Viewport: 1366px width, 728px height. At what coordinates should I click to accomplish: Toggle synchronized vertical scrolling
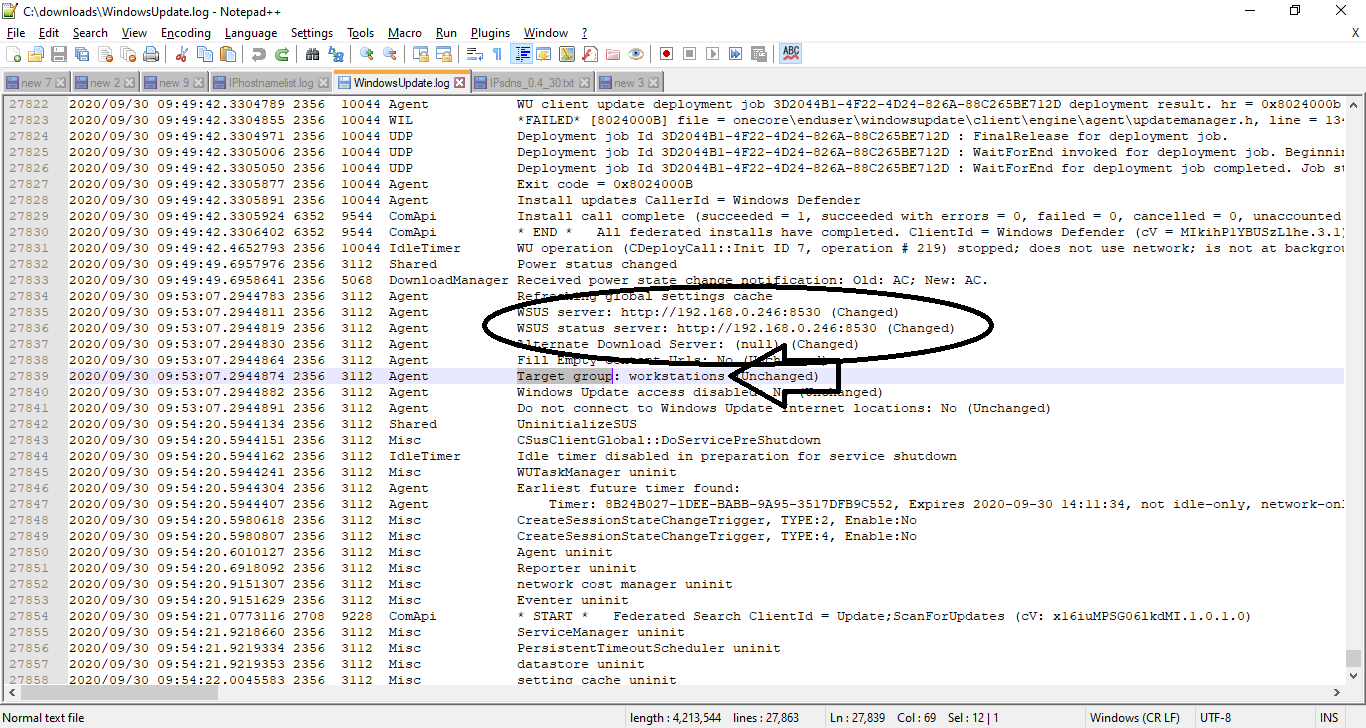tap(421, 54)
